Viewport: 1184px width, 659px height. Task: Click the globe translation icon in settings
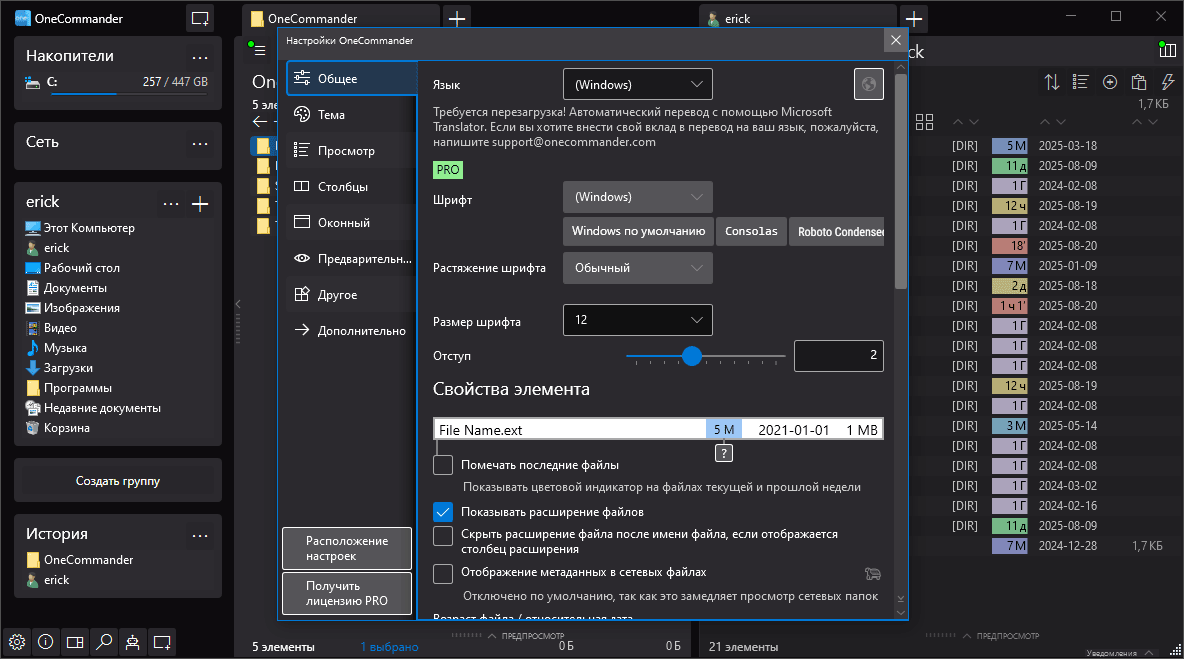[868, 84]
